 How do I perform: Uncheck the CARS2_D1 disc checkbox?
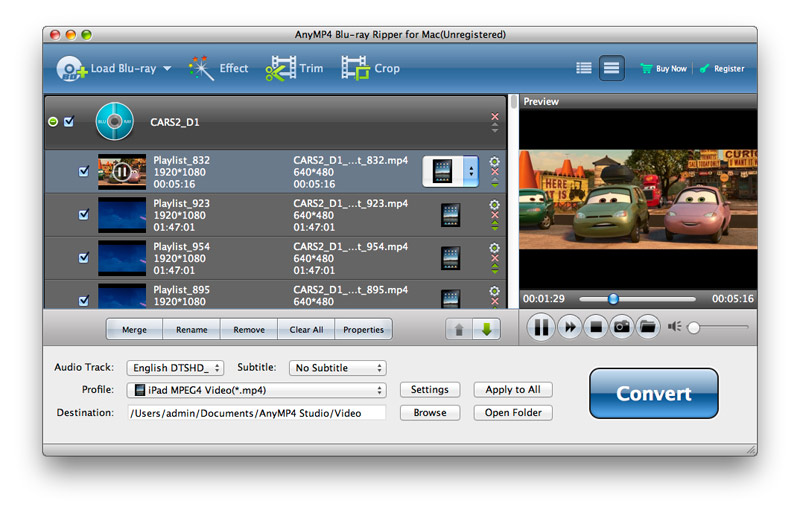[x=69, y=122]
